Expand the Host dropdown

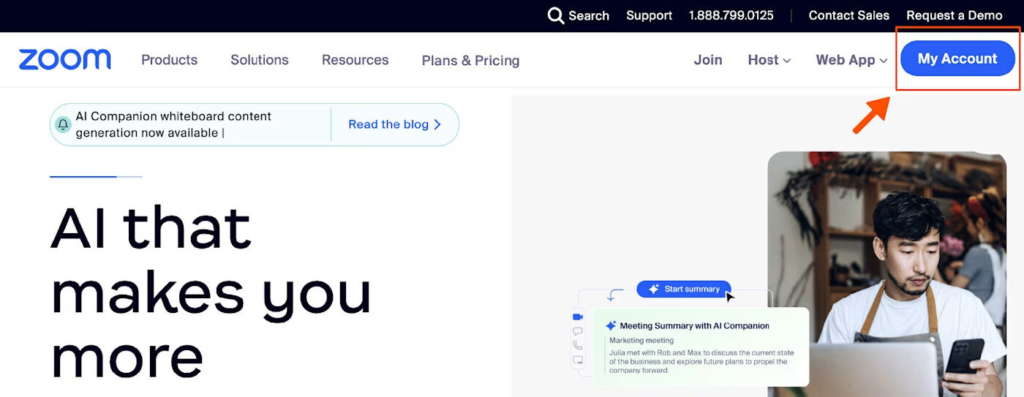point(769,60)
